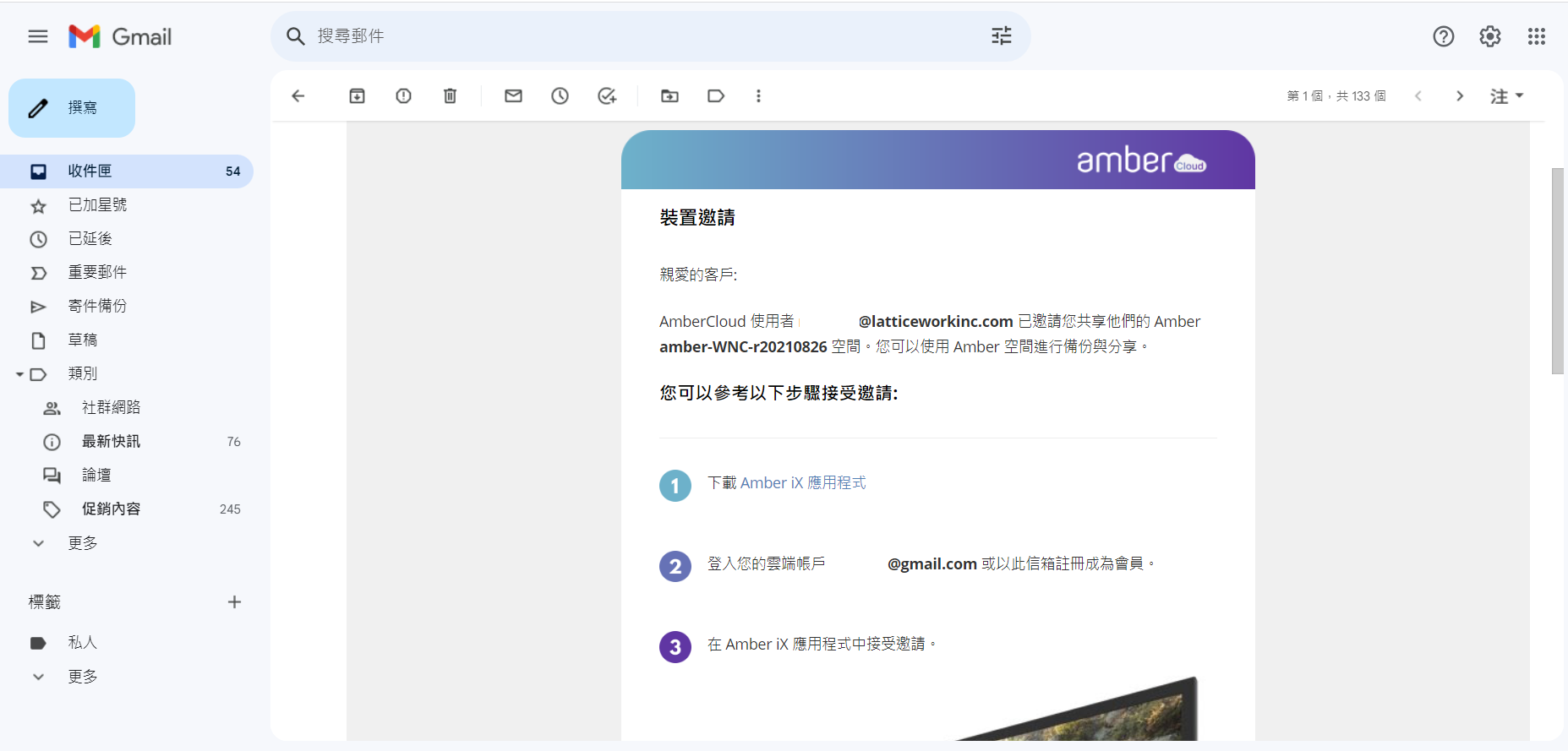
Task: Click the inbox unread count 54
Action: click(232, 171)
